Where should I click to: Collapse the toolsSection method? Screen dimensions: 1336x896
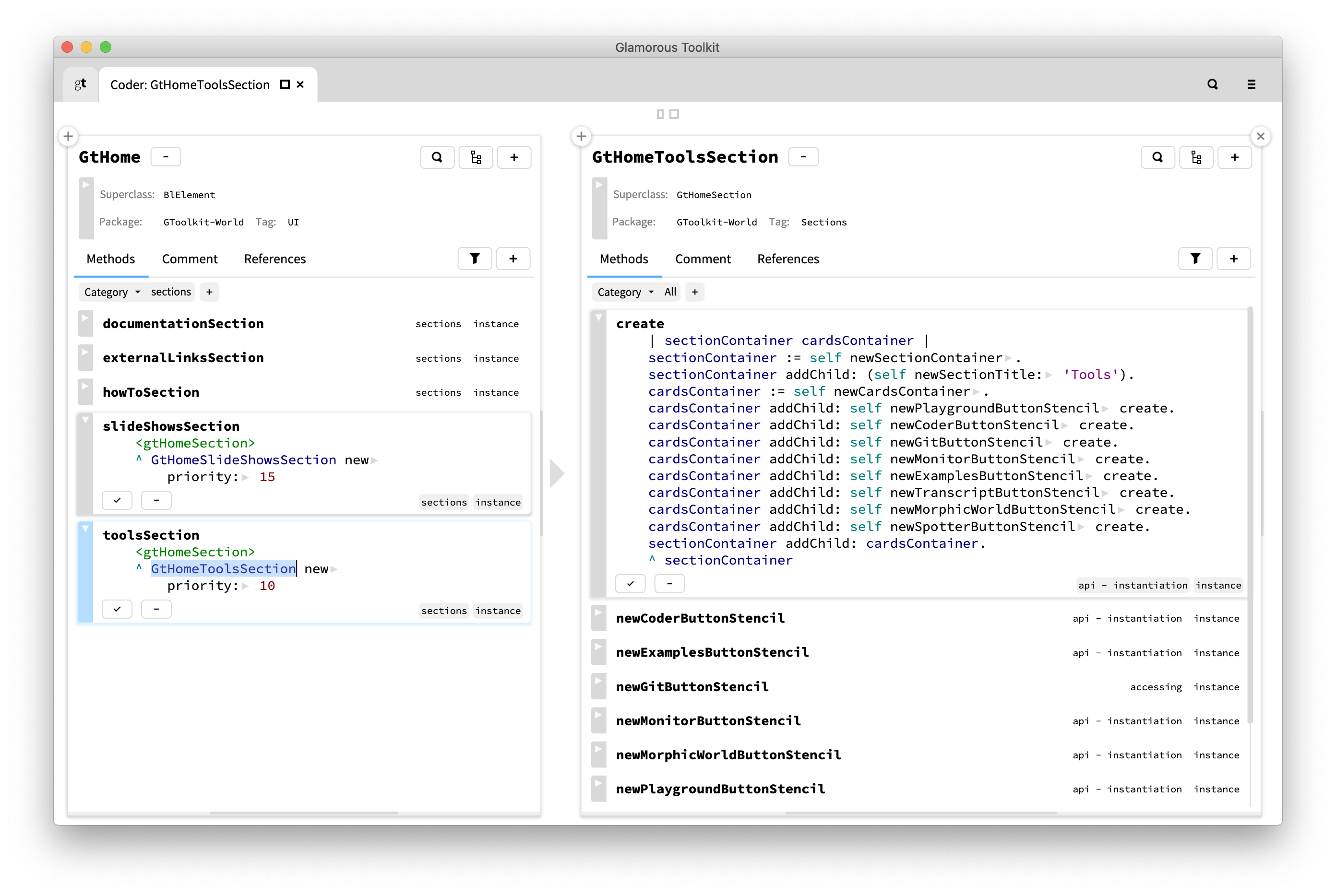85,572
